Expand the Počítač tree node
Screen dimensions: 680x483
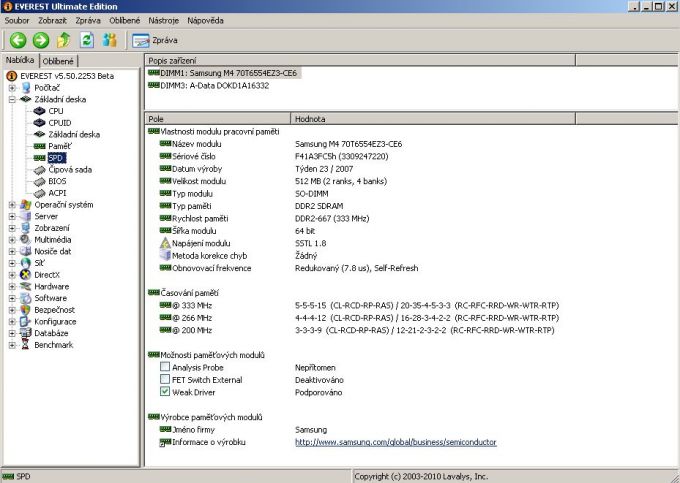(12, 88)
